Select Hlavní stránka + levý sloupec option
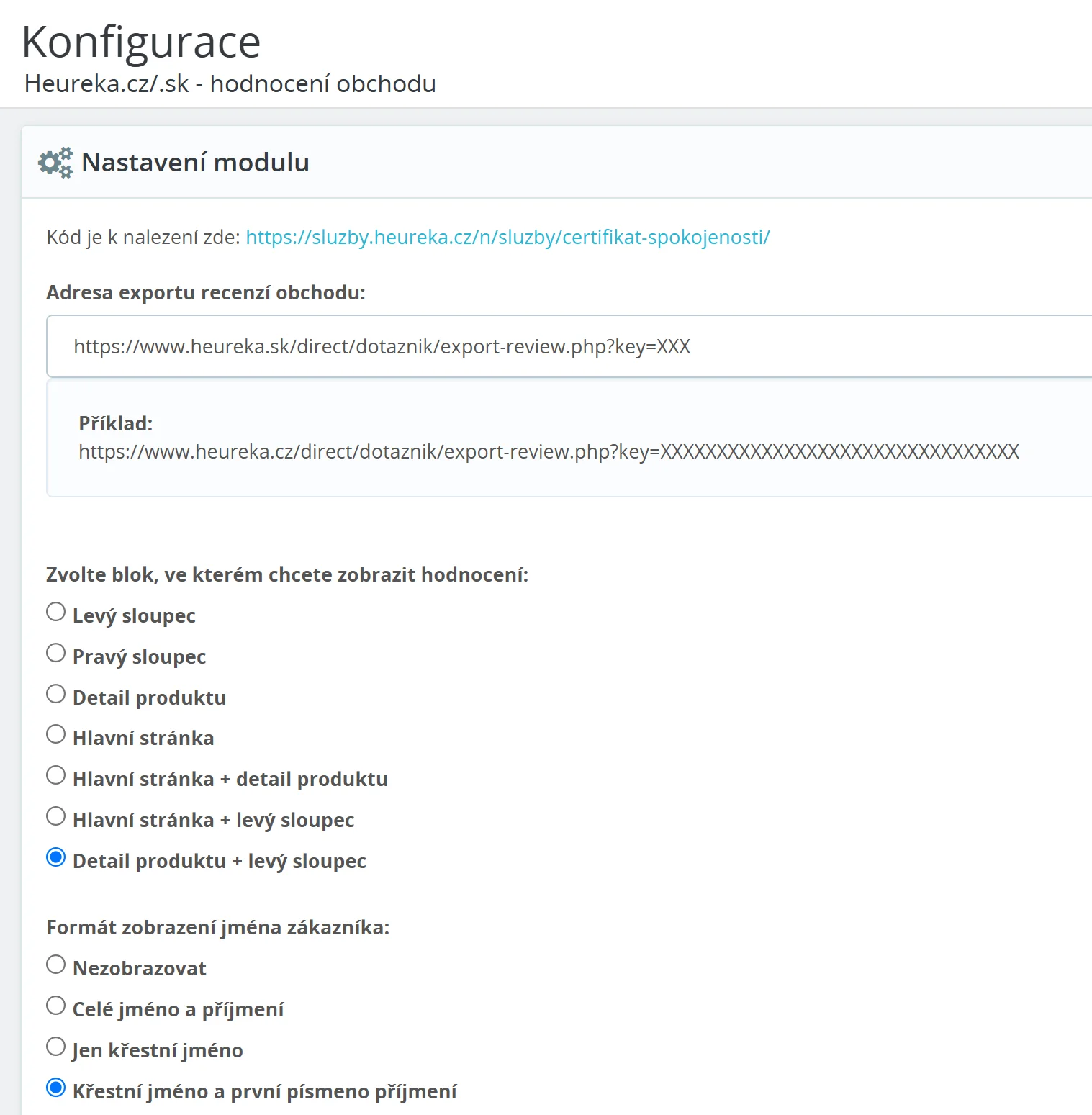The image size is (1092, 1115). coord(56,817)
